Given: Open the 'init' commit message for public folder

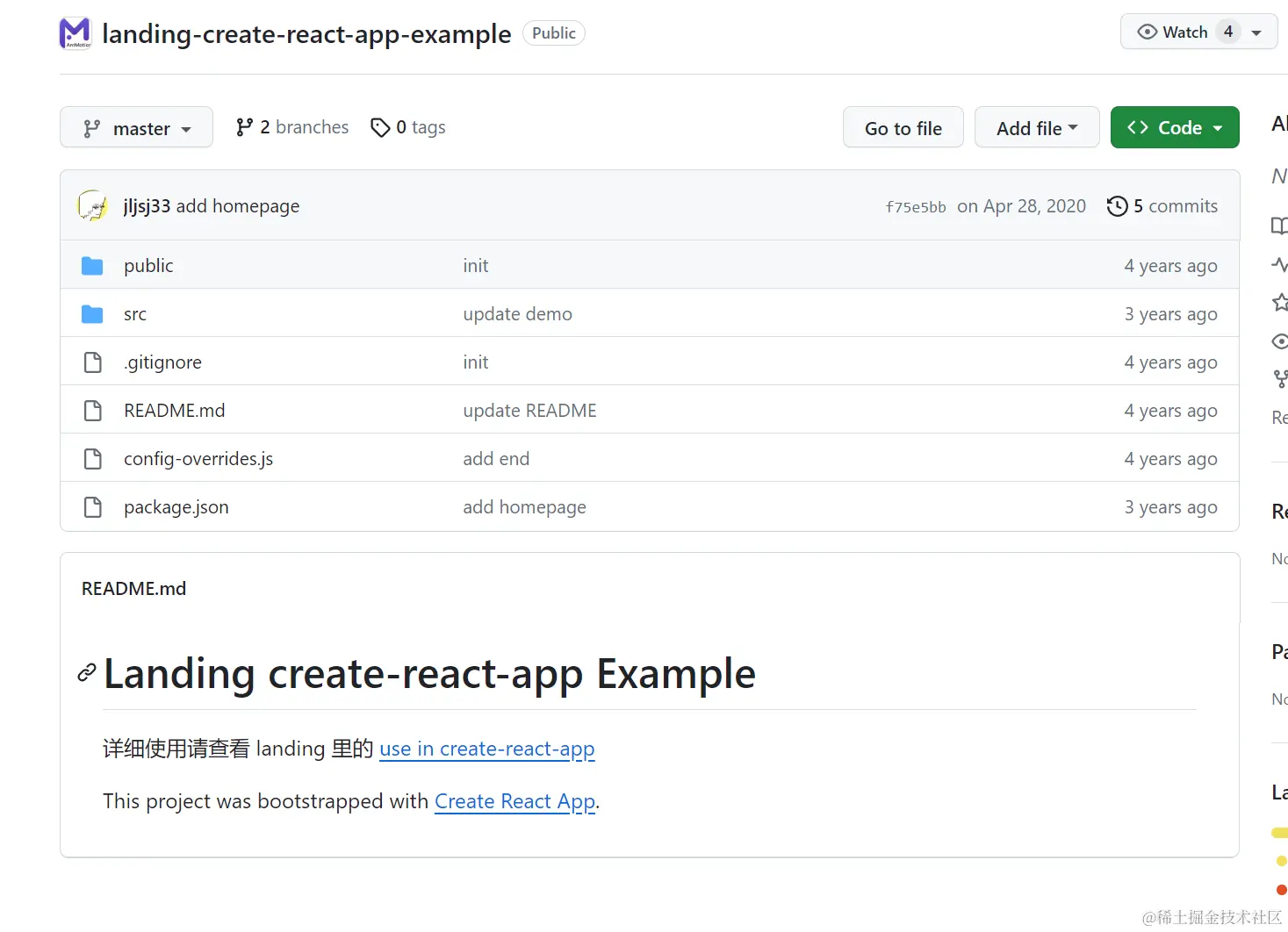Looking at the screenshot, I should pyautogui.click(x=476, y=266).
